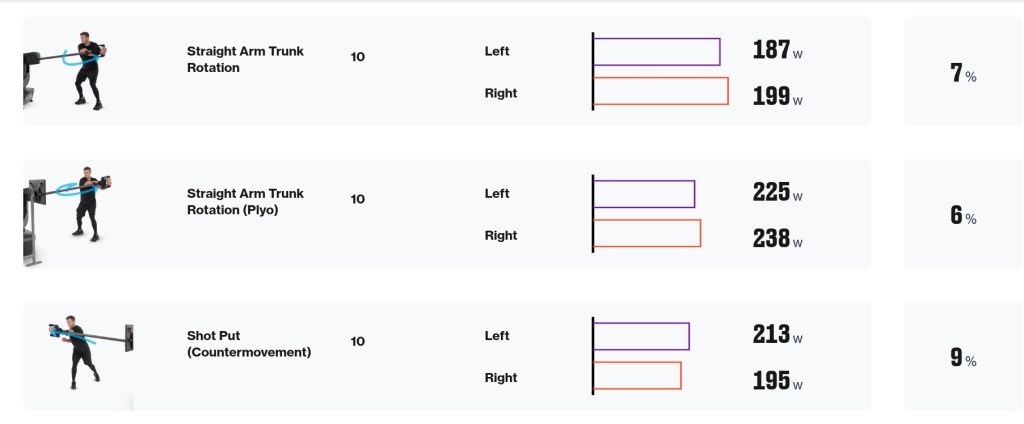Click the 7% asymmetry card
The image size is (1024, 424).
962,72
